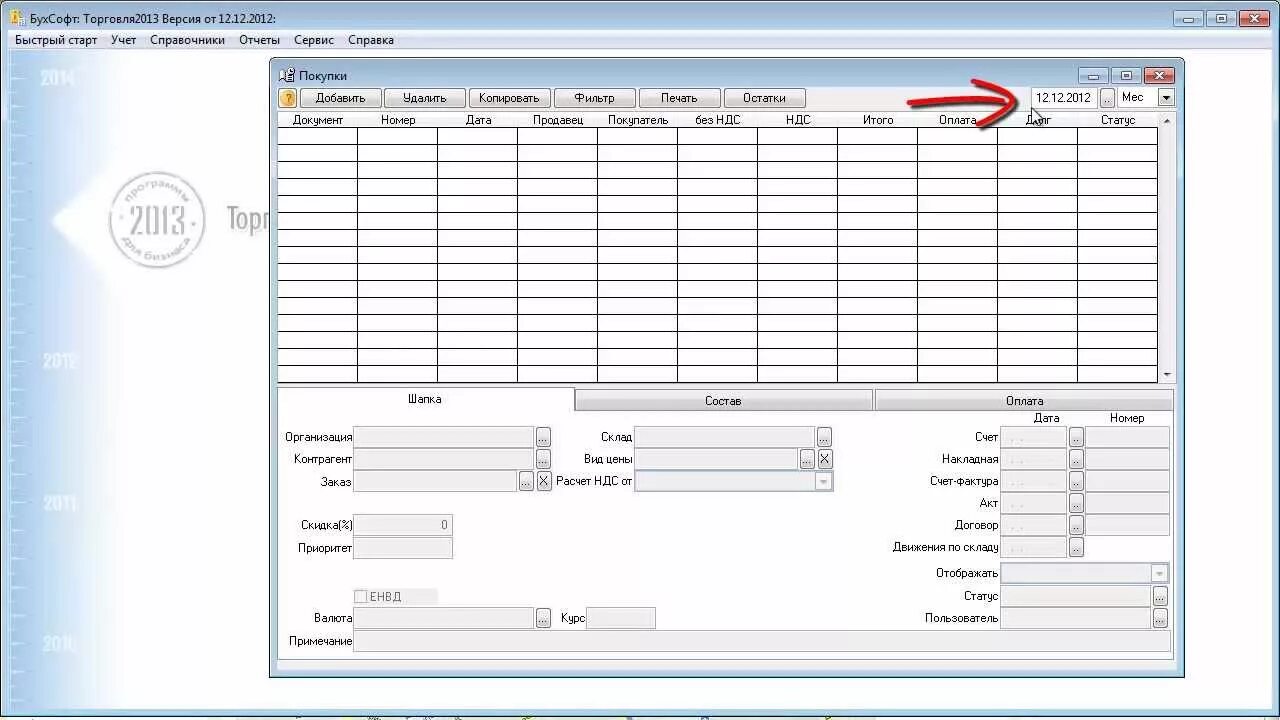This screenshot has height=720, width=1280.
Task: Open Движения по складу ellipsis button
Action: (x=1076, y=547)
